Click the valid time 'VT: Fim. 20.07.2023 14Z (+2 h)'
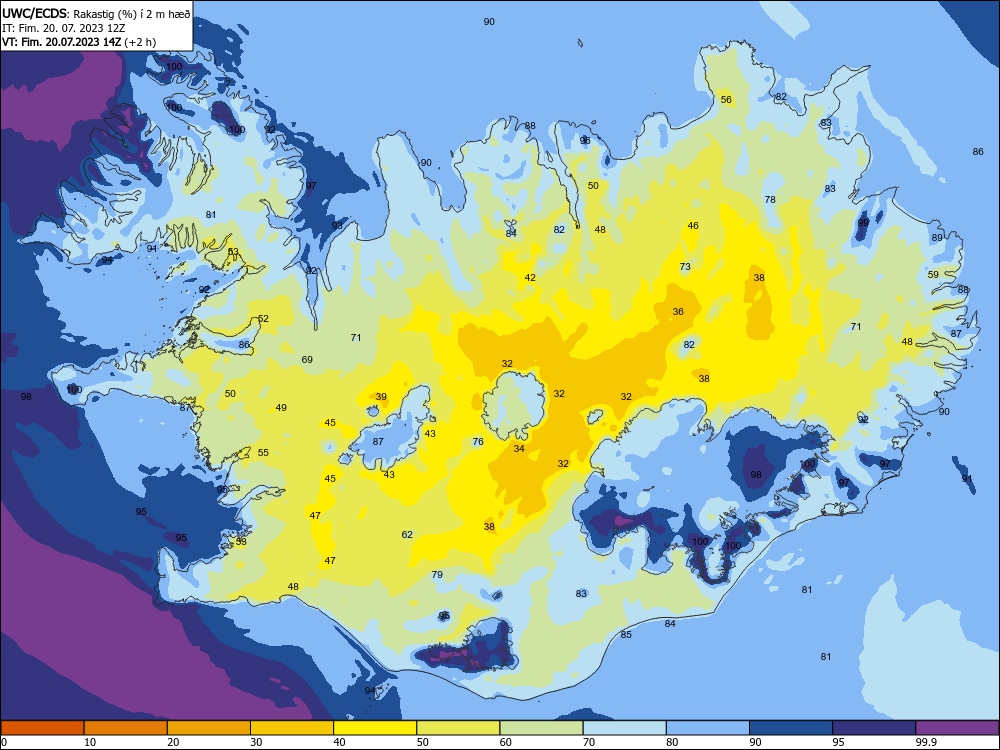1000x750 pixels. pos(78,42)
